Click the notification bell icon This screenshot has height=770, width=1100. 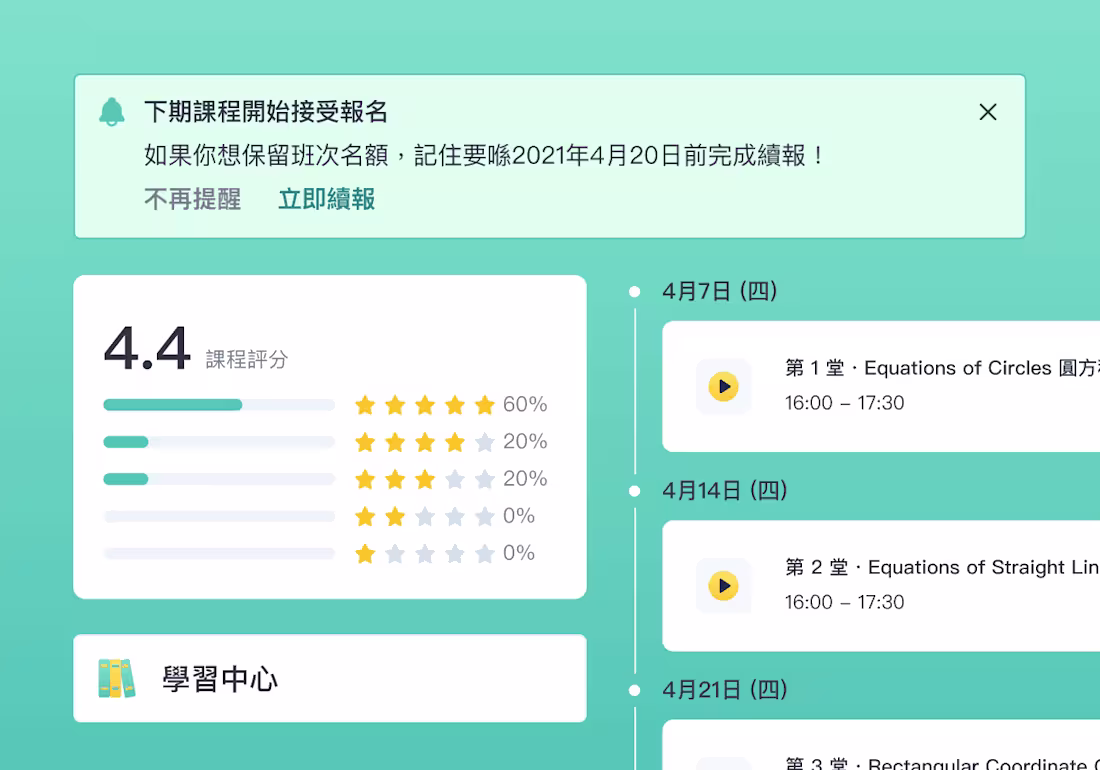pyautogui.click(x=111, y=111)
